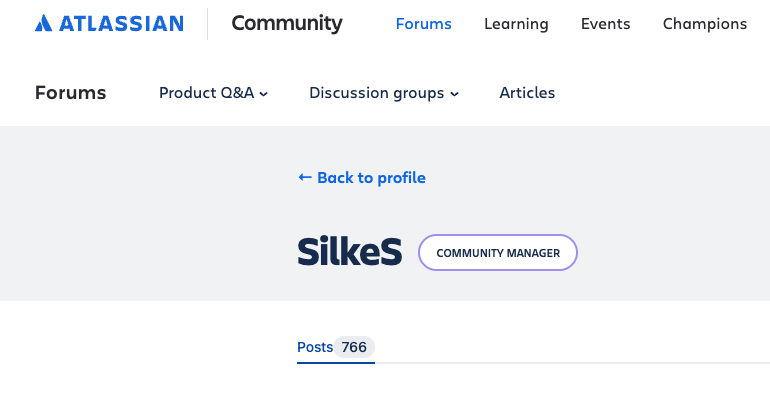Click the empty tab strip line right of Posts
This screenshot has width=770, height=395.
[572, 363]
